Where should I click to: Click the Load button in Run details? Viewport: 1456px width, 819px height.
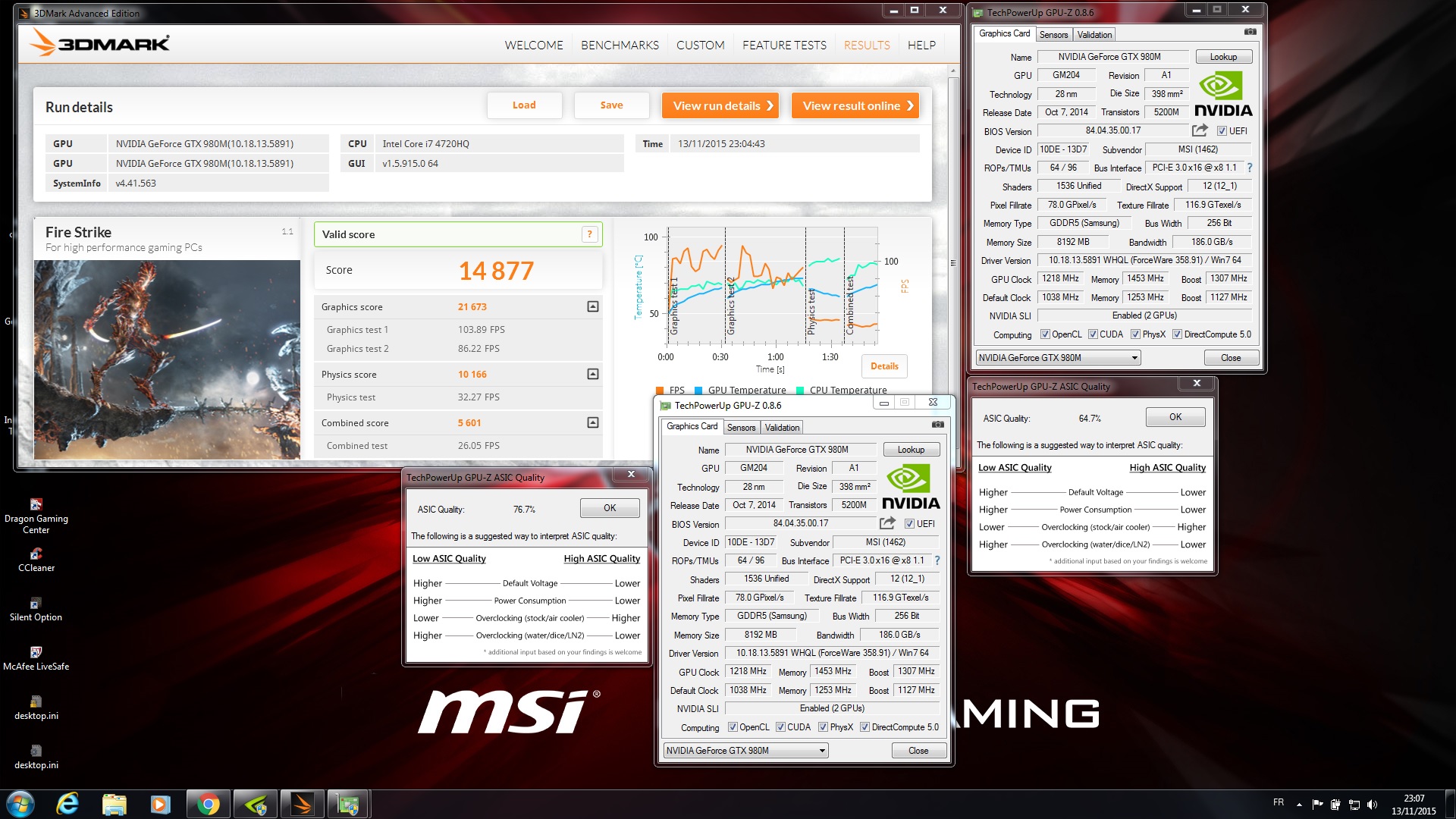524,105
